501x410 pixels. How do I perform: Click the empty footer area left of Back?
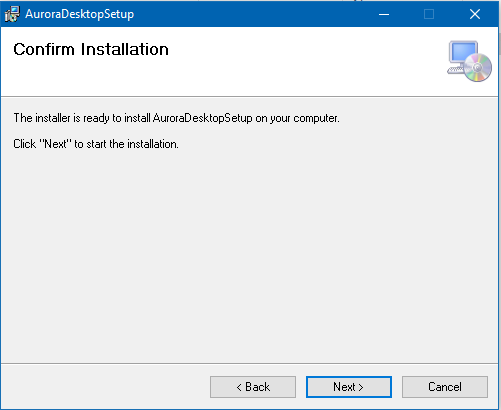pyautogui.click(x=105, y=387)
